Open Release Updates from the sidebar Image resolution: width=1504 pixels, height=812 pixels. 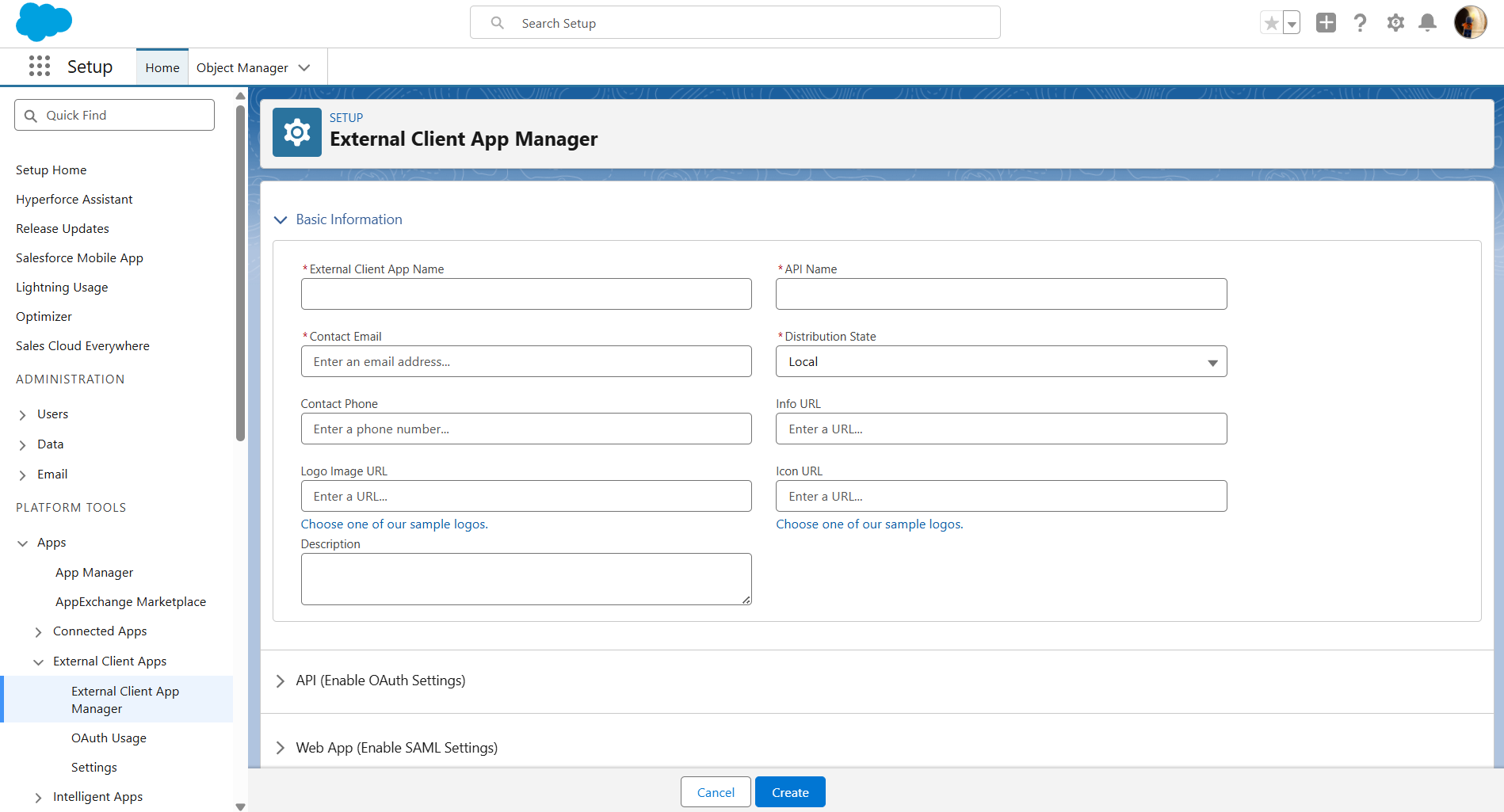[x=62, y=228]
